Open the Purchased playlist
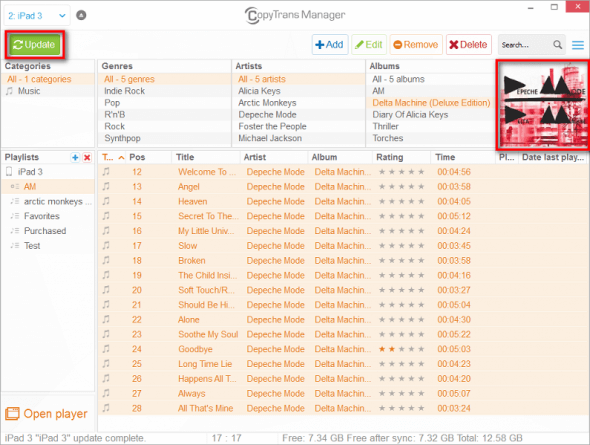The image size is (590, 445). point(48,231)
